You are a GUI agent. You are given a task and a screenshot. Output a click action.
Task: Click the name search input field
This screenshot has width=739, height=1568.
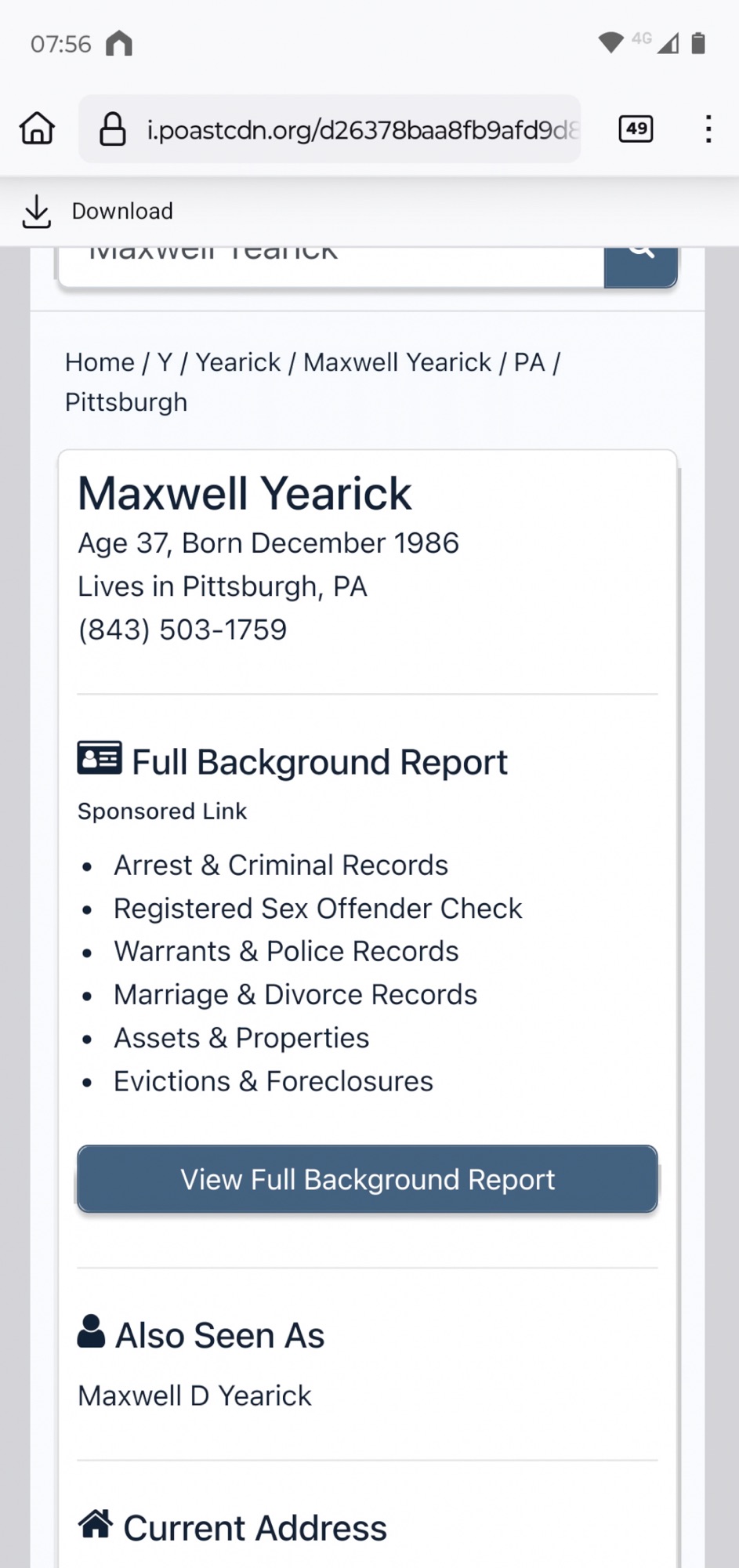point(329,263)
